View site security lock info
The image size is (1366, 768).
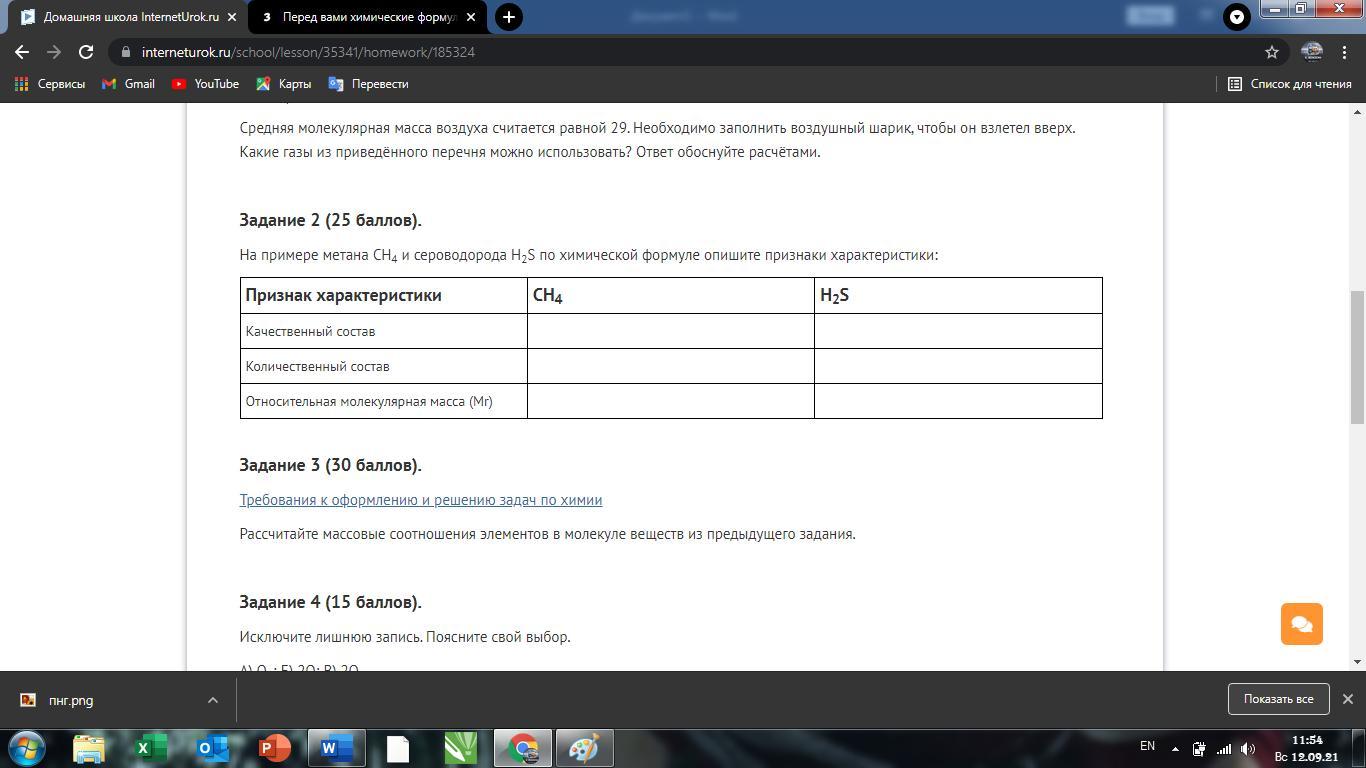(125, 52)
